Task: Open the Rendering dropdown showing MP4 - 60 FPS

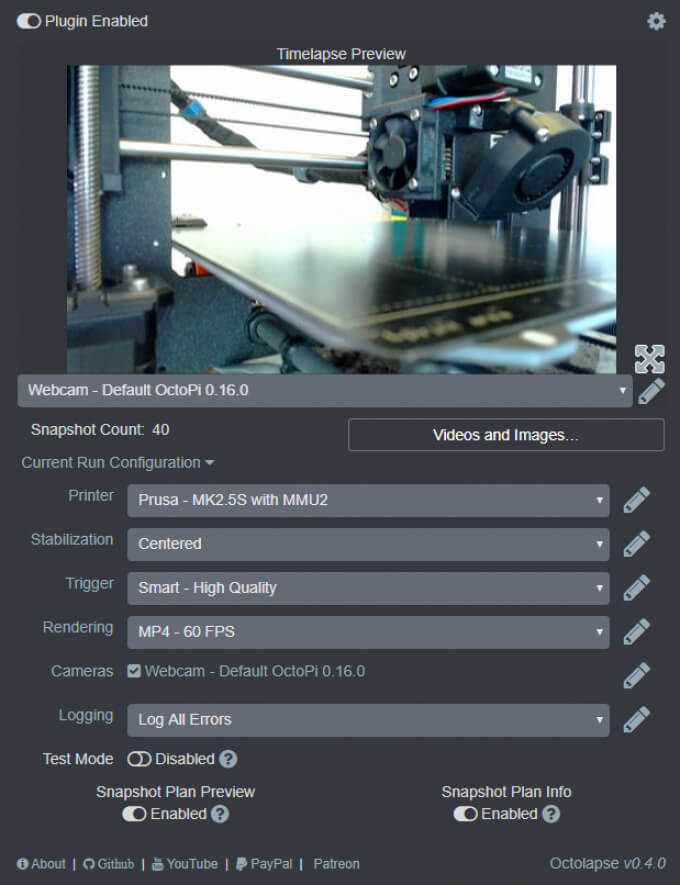Action: click(x=367, y=632)
